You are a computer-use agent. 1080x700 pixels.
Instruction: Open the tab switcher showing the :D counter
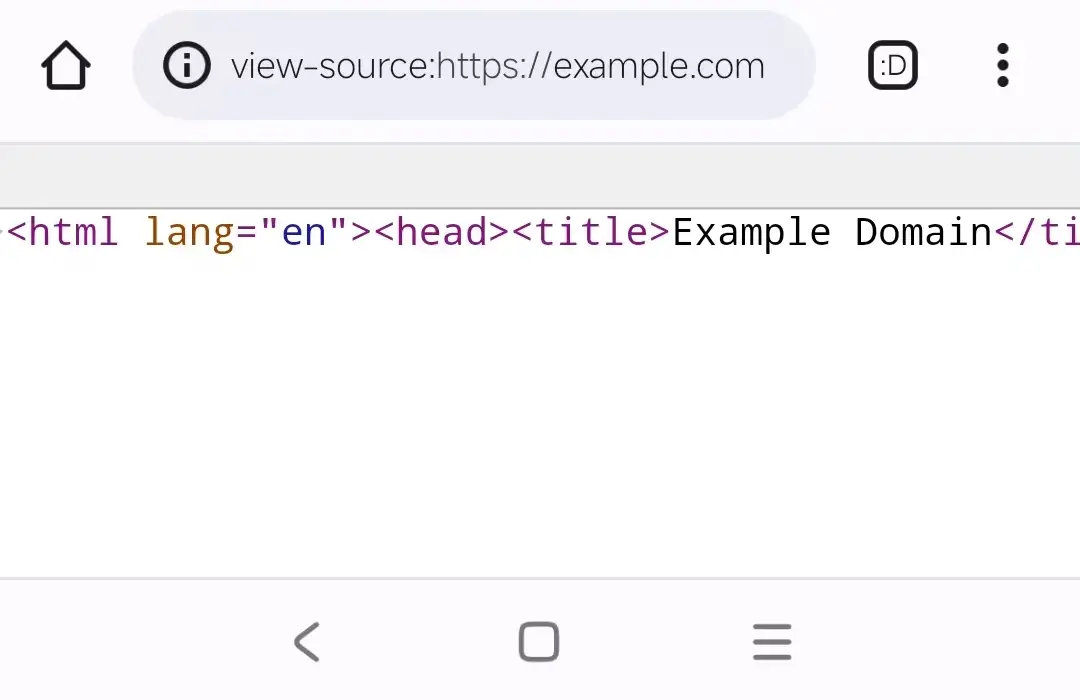coord(892,65)
